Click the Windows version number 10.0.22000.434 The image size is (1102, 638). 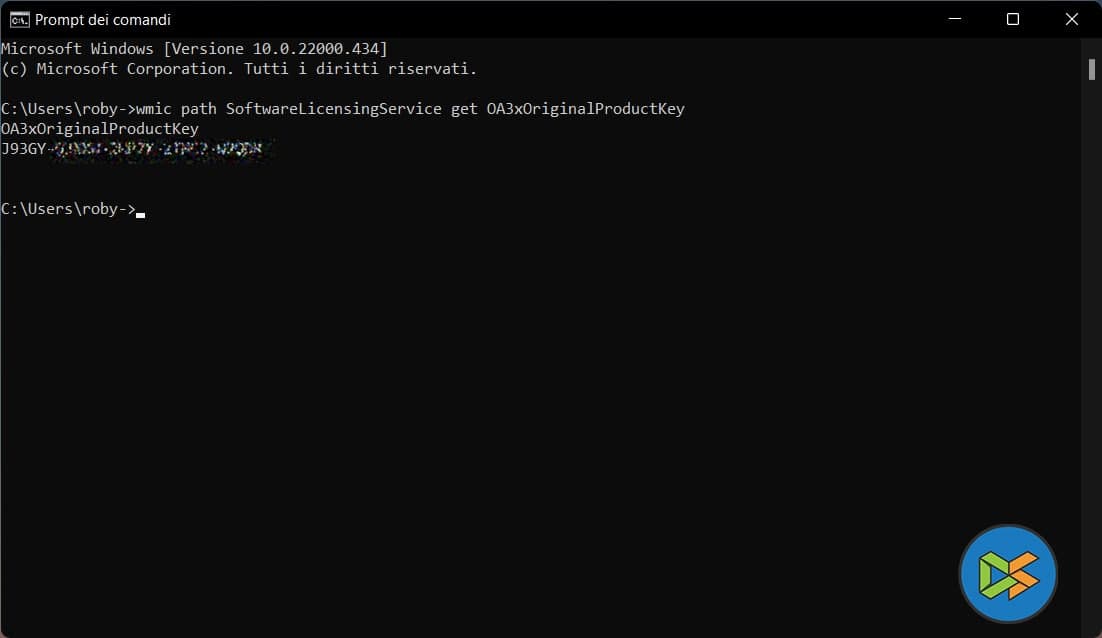315,49
